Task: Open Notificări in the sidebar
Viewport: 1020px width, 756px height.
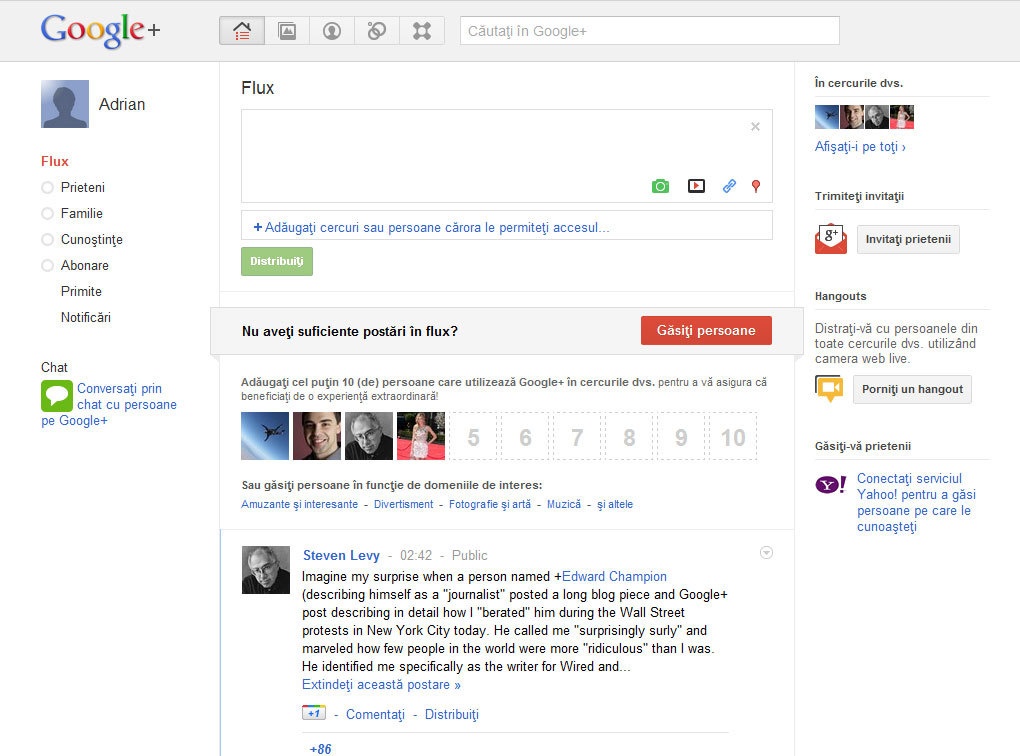Action: tap(86, 317)
